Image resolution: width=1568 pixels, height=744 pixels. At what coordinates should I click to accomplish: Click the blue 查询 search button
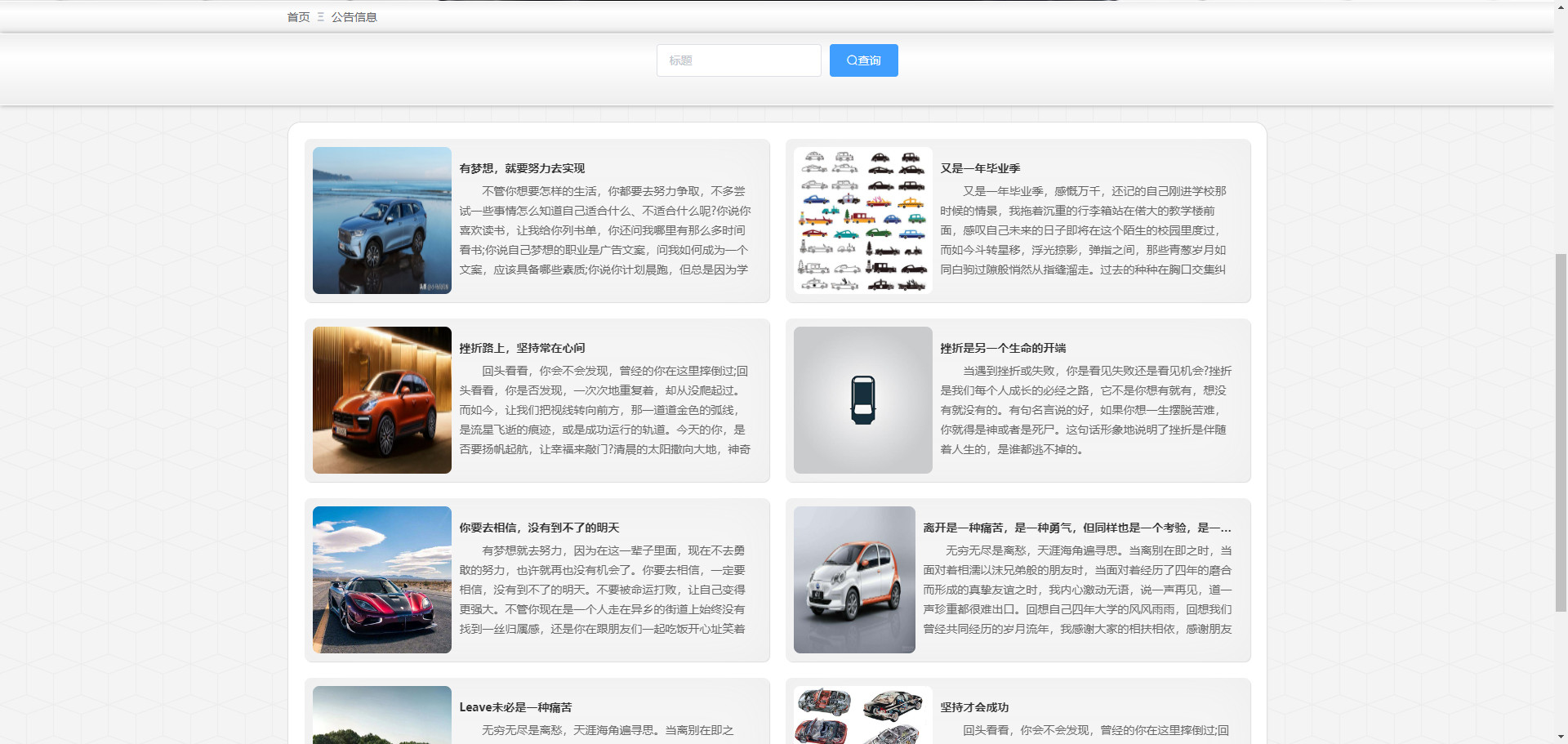click(x=863, y=60)
